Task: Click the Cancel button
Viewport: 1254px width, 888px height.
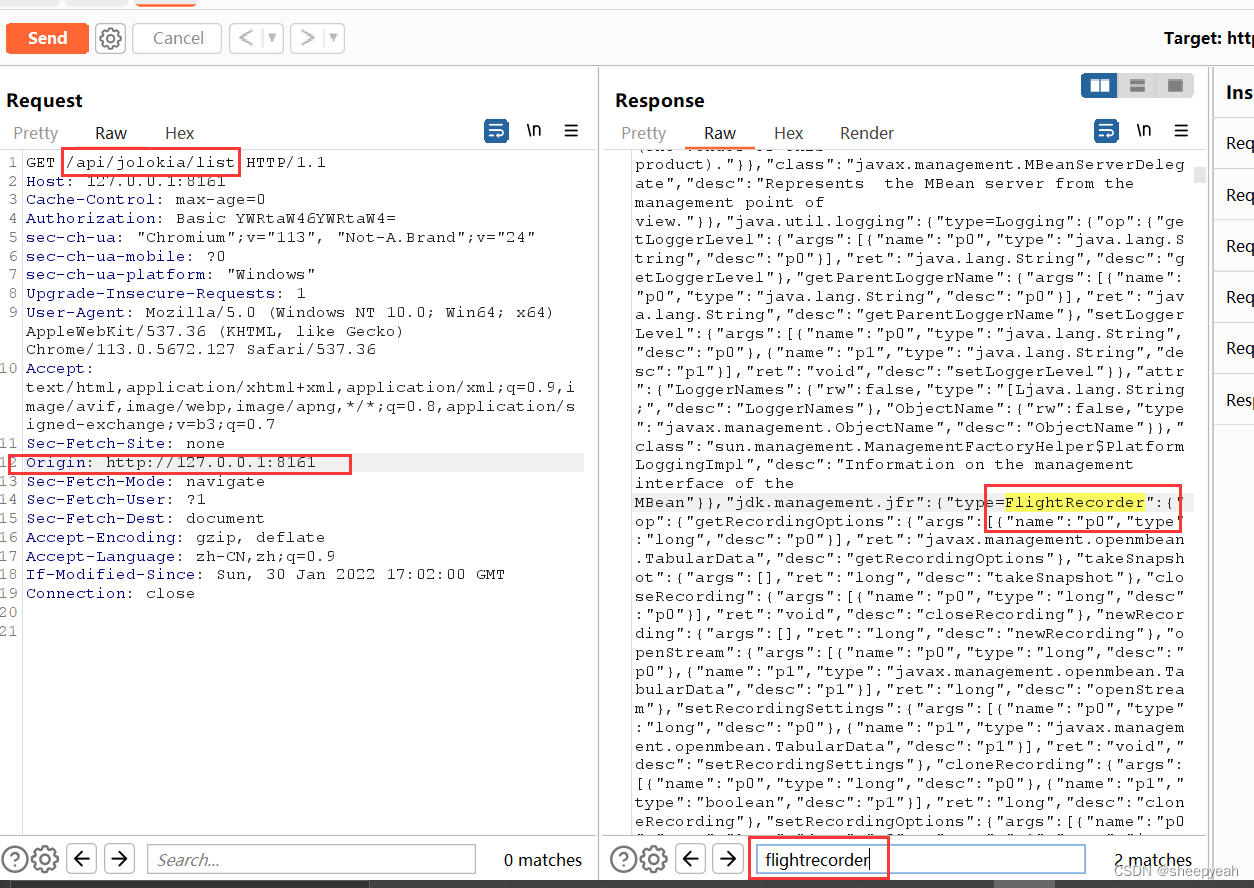Action: [176, 38]
